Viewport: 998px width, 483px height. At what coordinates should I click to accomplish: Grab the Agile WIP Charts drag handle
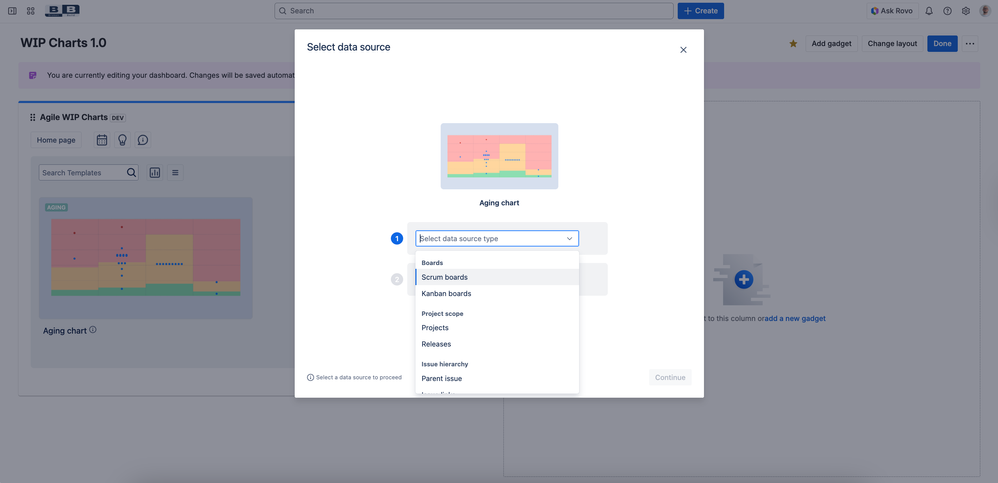pyautogui.click(x=32, y=118)
